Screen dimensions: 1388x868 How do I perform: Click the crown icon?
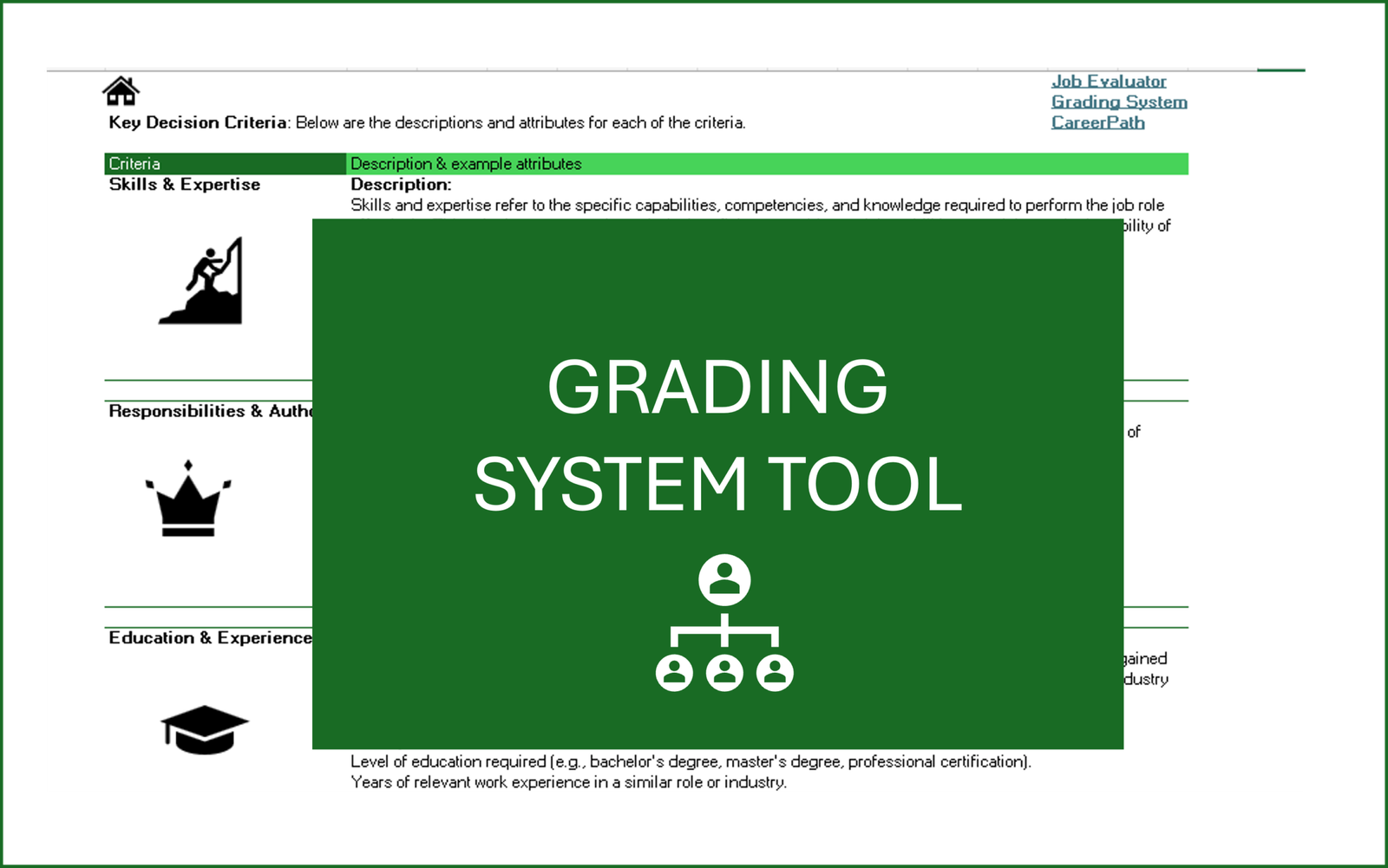click(188, 499)
